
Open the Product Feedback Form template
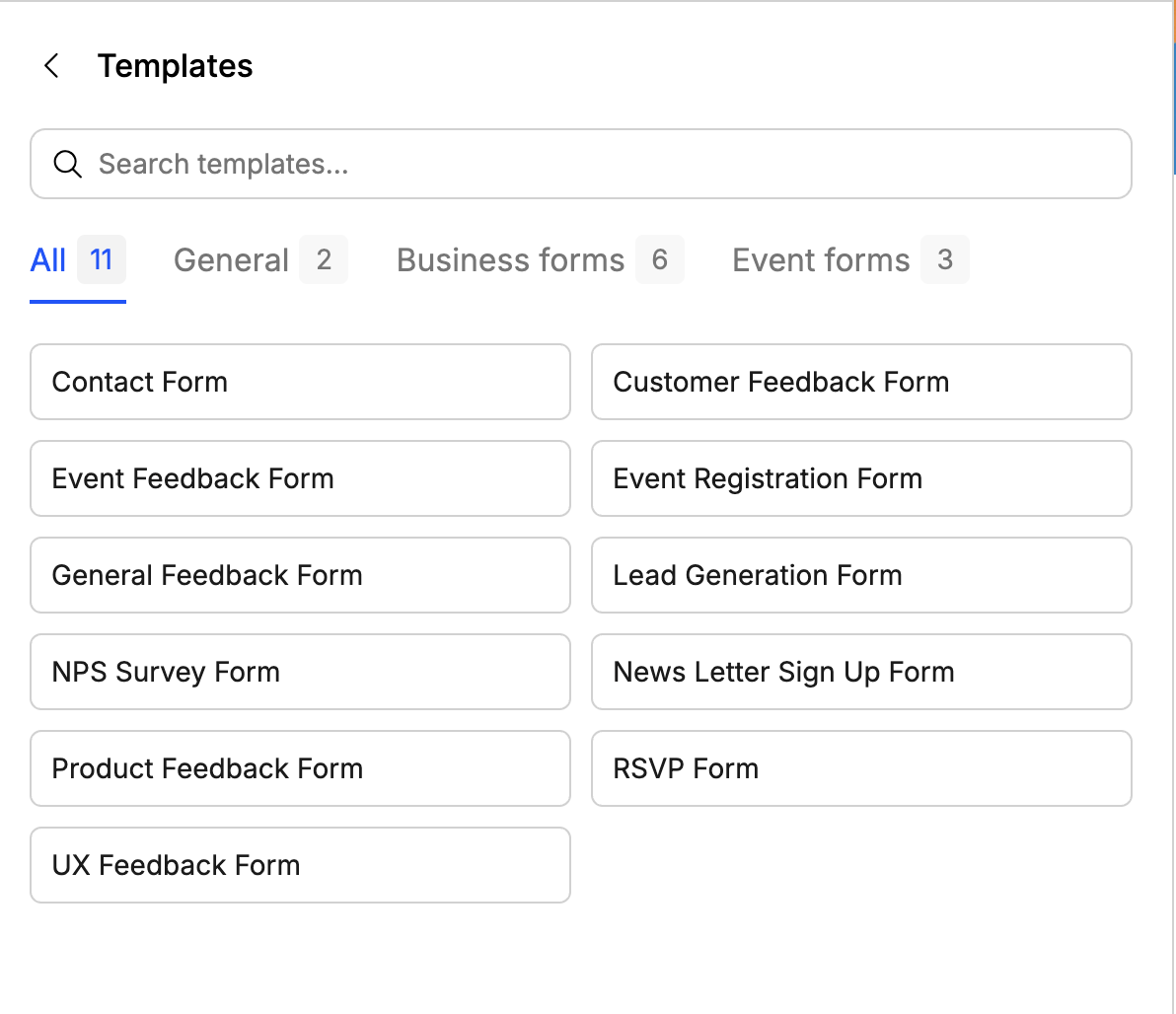click(300, 768)
